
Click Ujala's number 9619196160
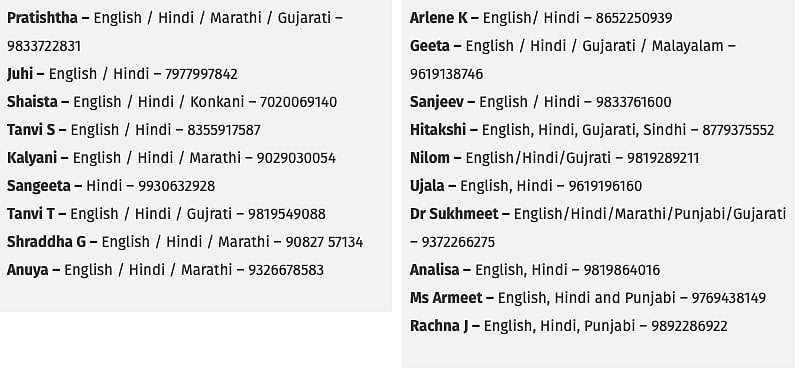(605, 186)
